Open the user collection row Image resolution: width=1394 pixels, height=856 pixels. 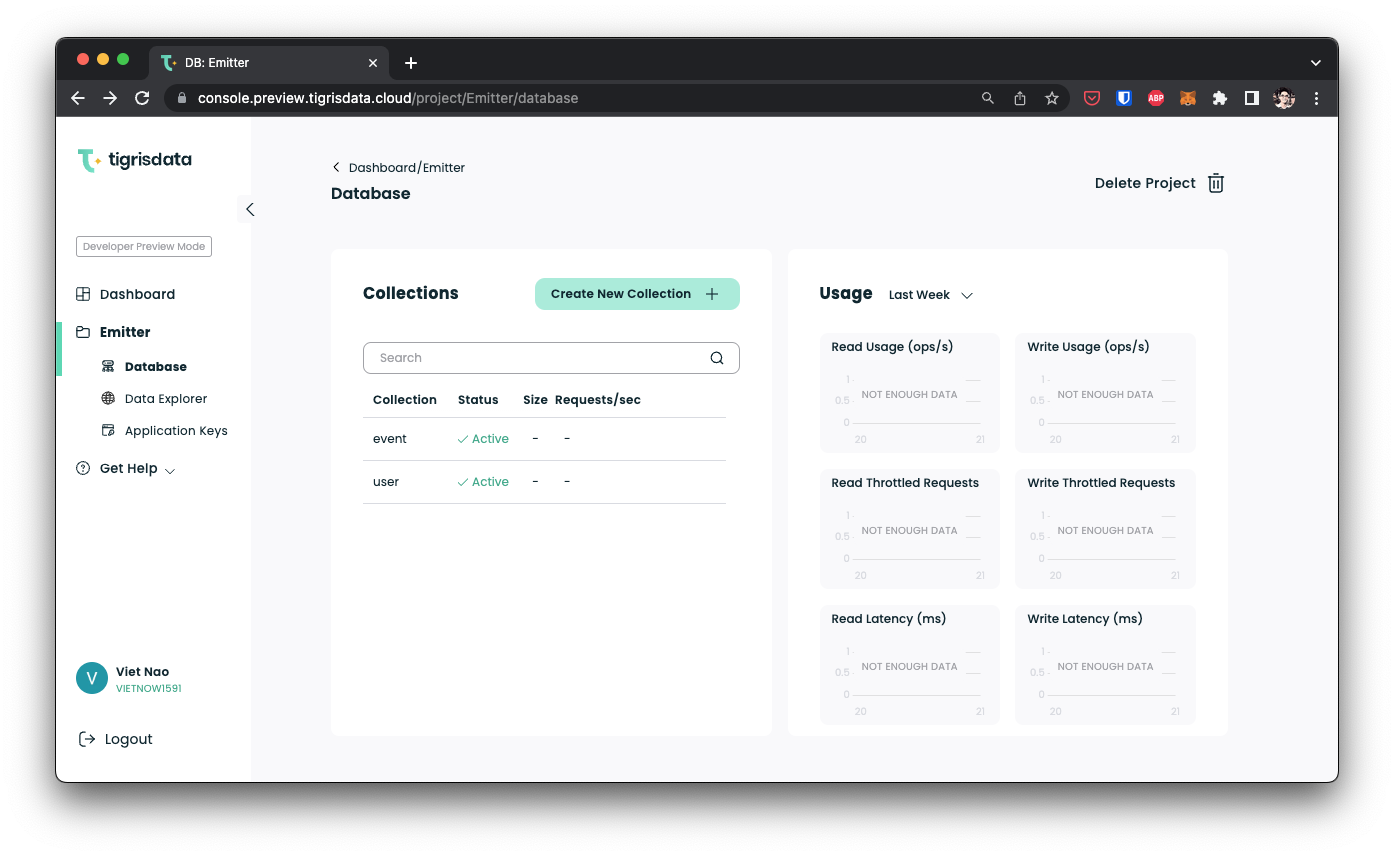(544, 482)
